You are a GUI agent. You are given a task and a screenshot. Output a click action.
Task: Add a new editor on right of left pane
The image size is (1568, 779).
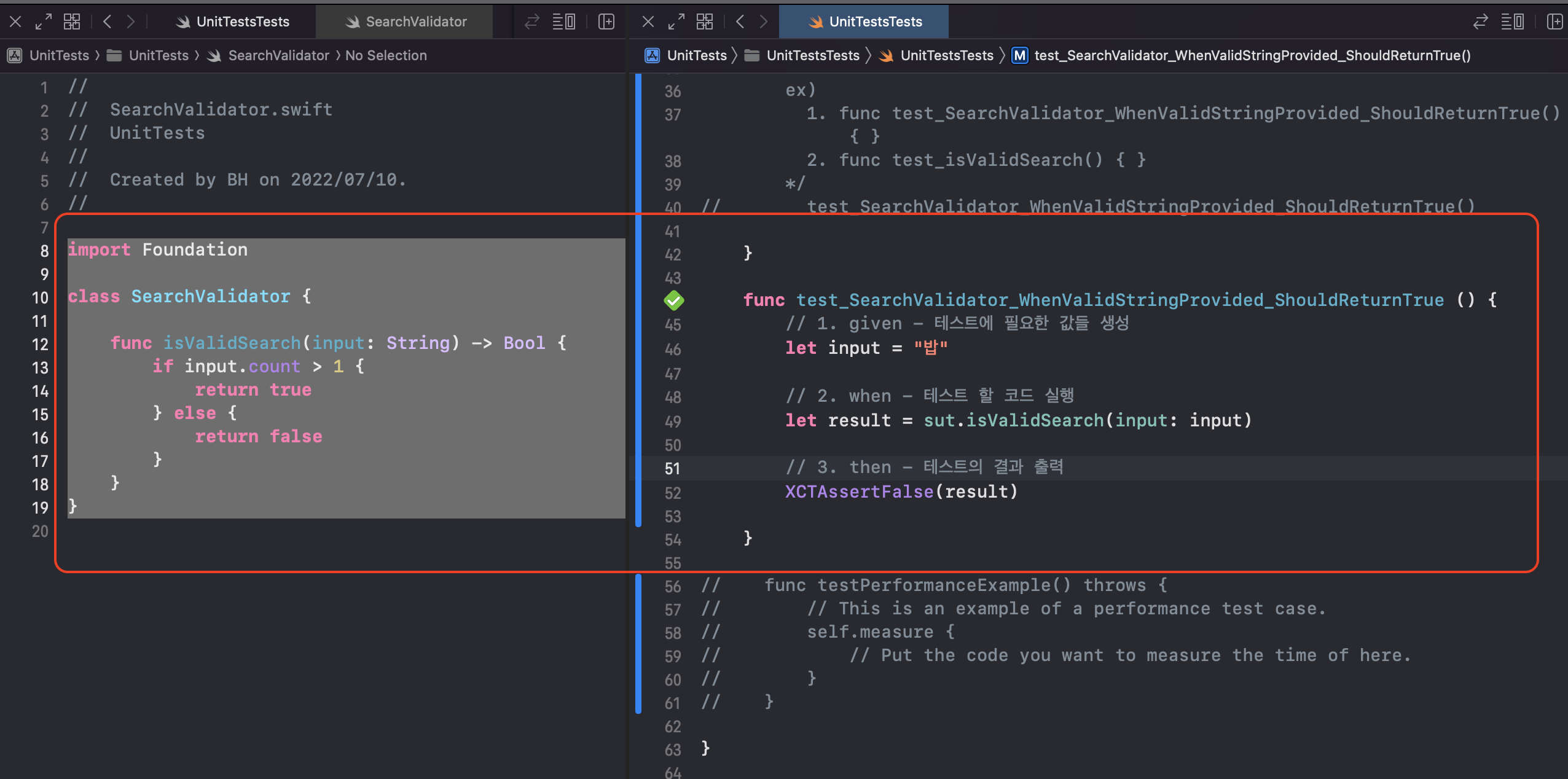point(606,22)
